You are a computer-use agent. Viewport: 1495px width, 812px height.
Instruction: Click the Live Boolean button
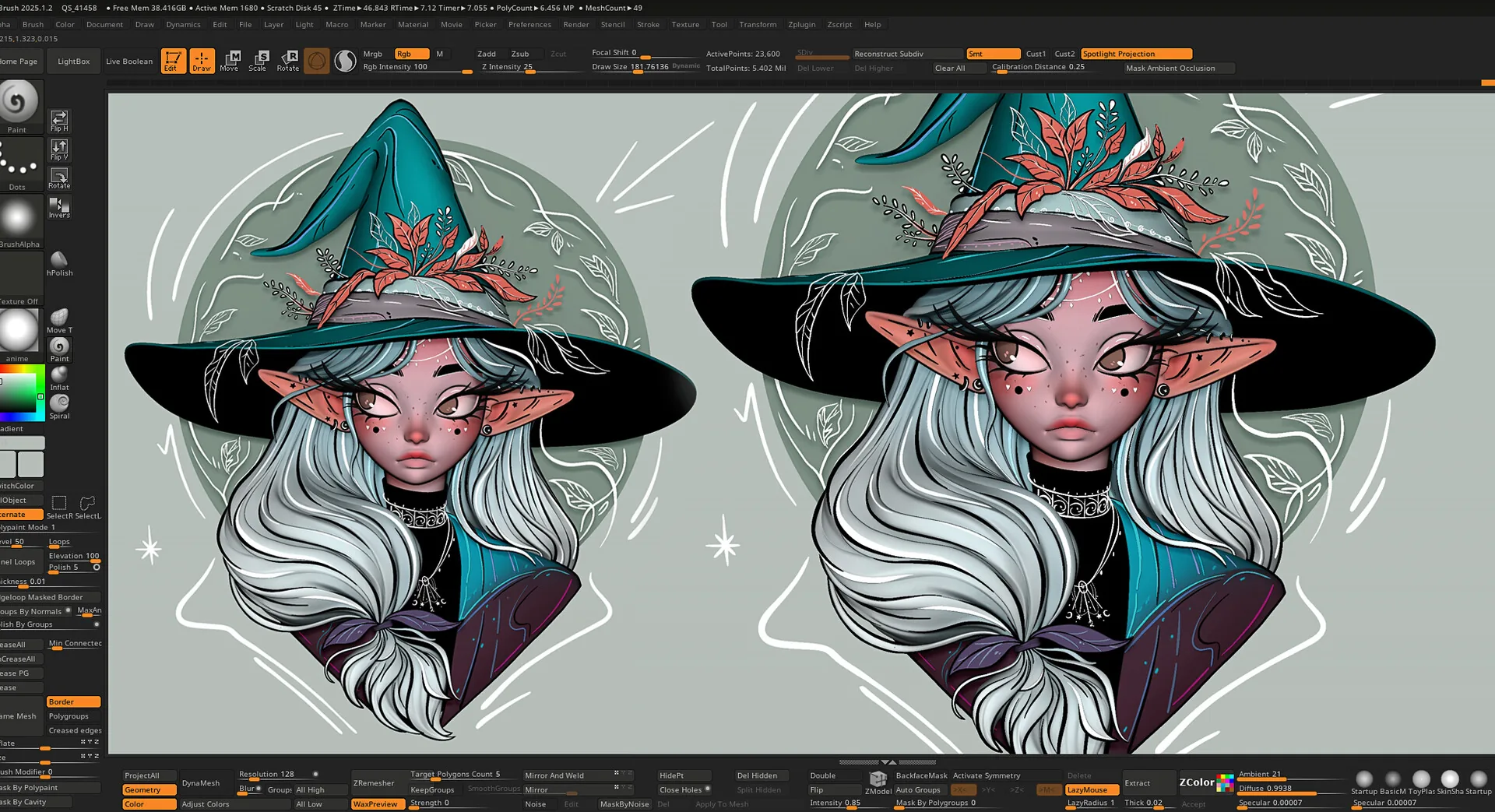pyautogui.click(x=129, y=62)
